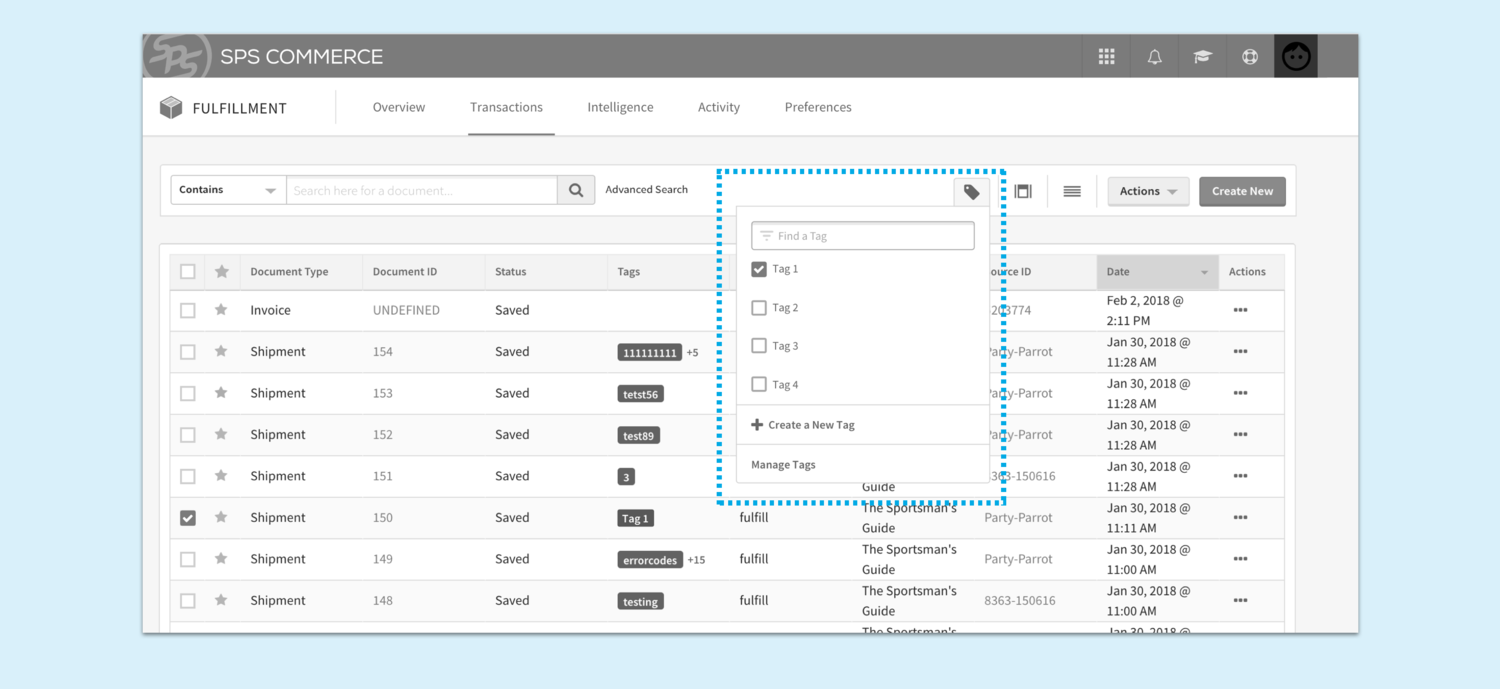Open actions menu for Shipment 154

1240,352
